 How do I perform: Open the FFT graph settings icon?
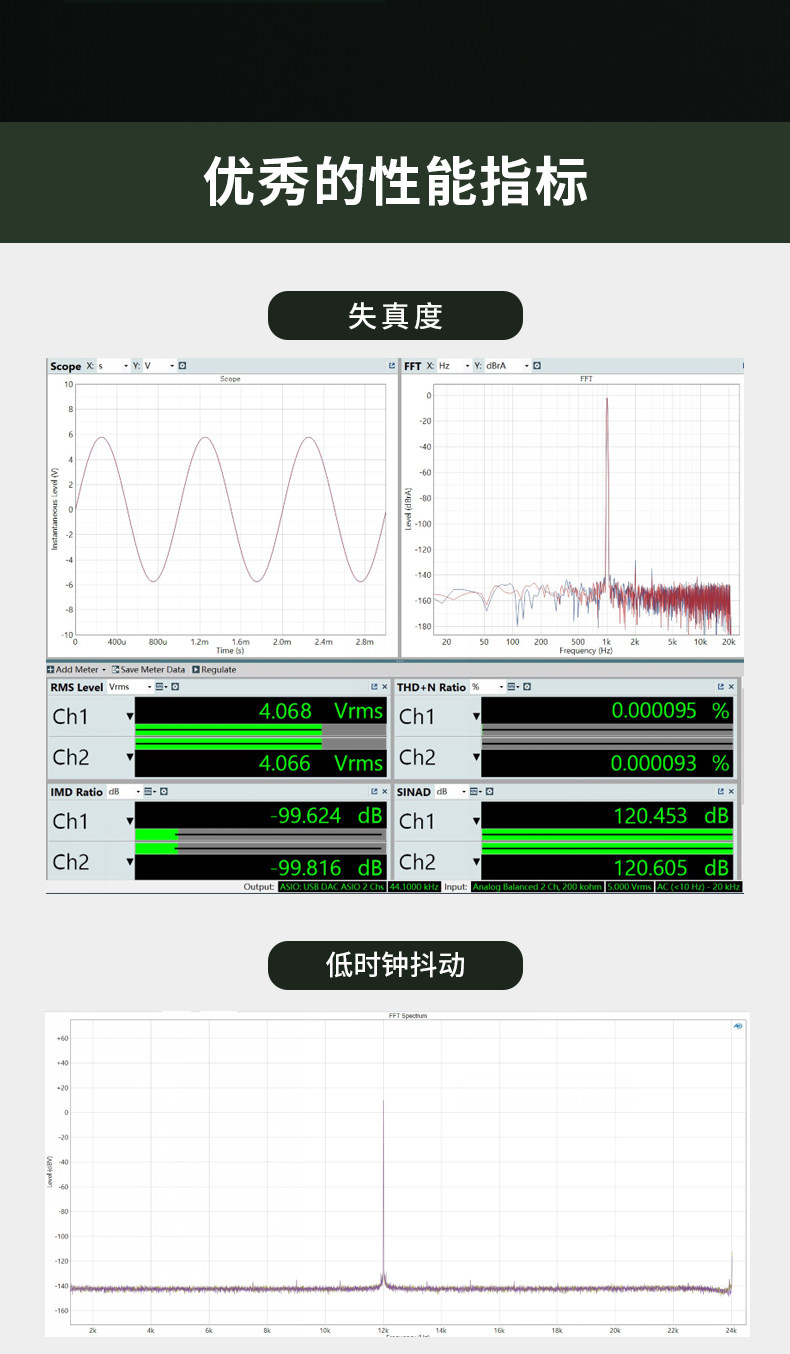[x=537, y=366]
